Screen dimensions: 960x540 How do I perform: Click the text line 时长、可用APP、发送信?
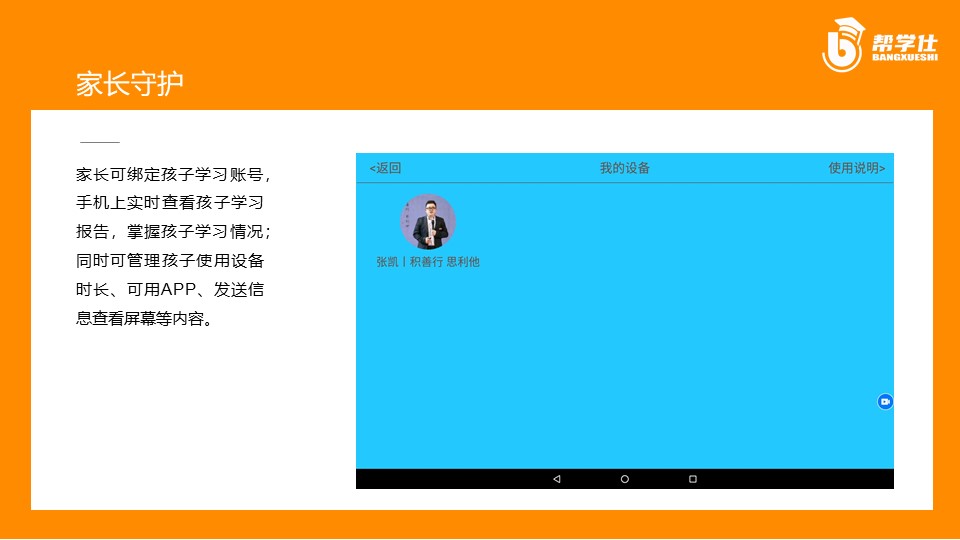(x=170, y=290)
